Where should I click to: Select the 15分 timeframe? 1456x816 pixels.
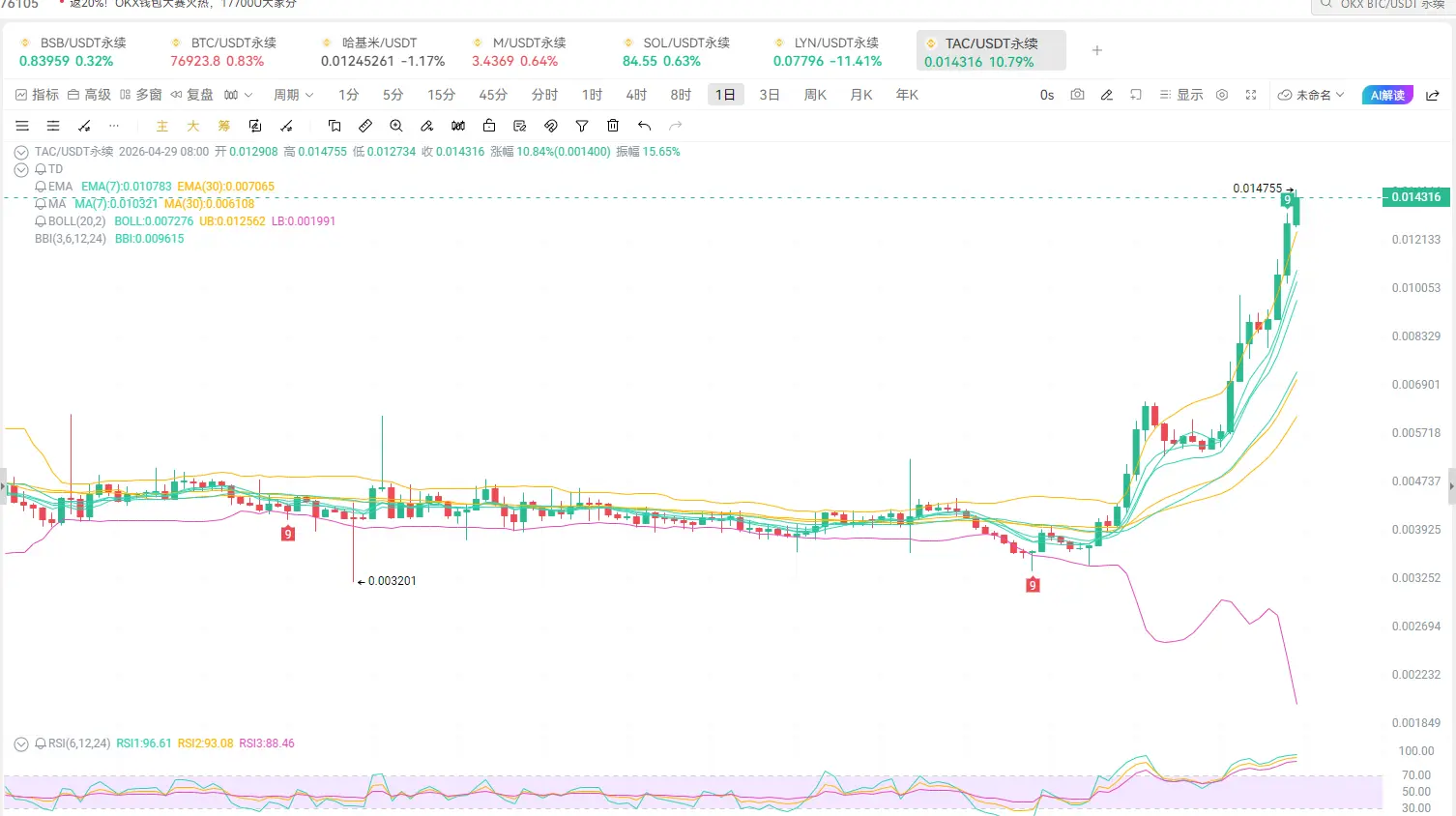pyautogui.click(x=442, y=95)
